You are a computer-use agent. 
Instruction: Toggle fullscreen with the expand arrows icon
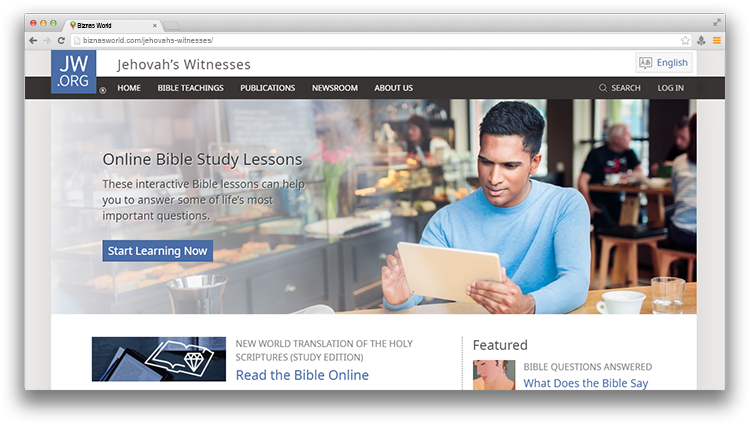pyautogui.click(x=717, y=22)
